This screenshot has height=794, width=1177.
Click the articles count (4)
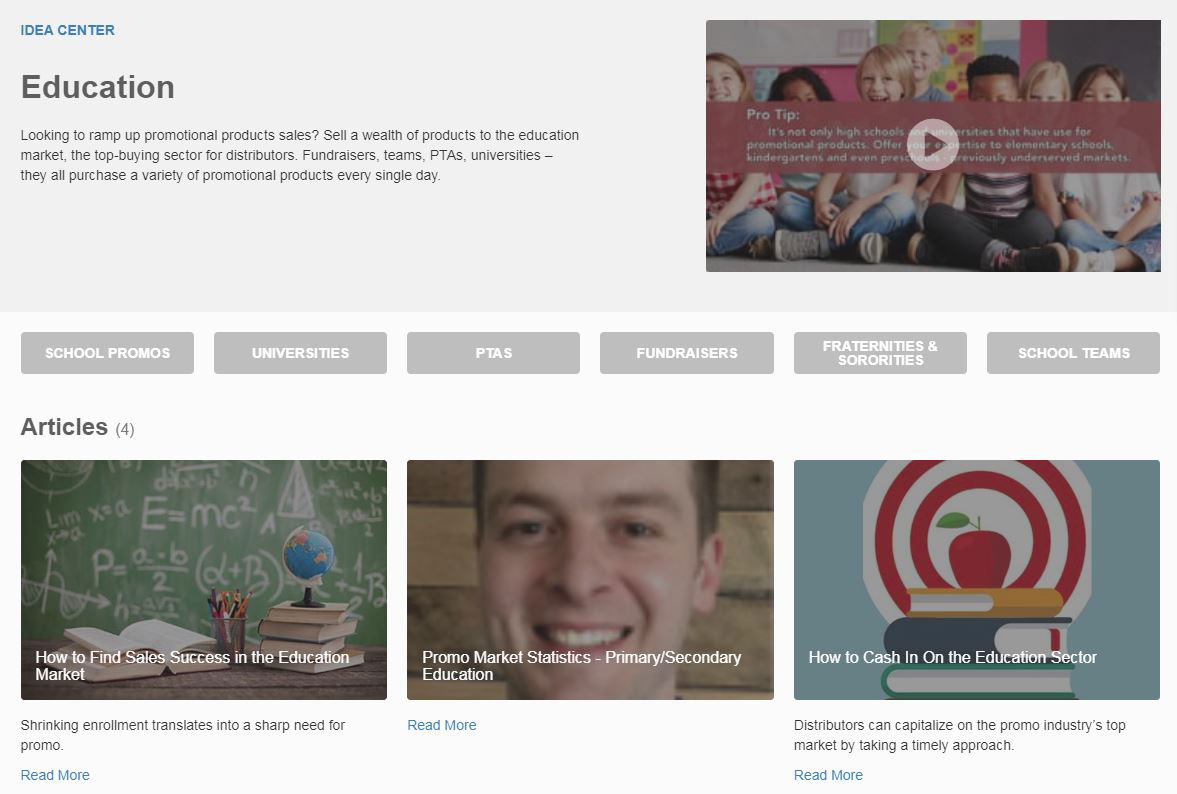coord(125,429)
